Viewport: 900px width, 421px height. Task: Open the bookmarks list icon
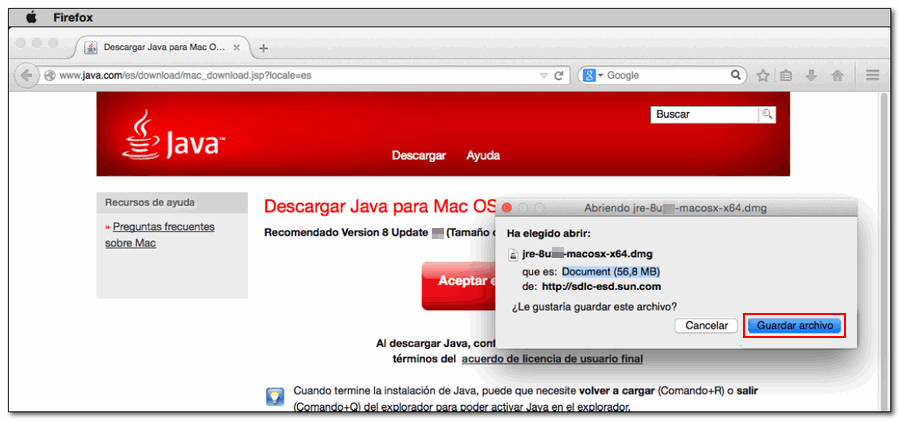click(787, 75)
